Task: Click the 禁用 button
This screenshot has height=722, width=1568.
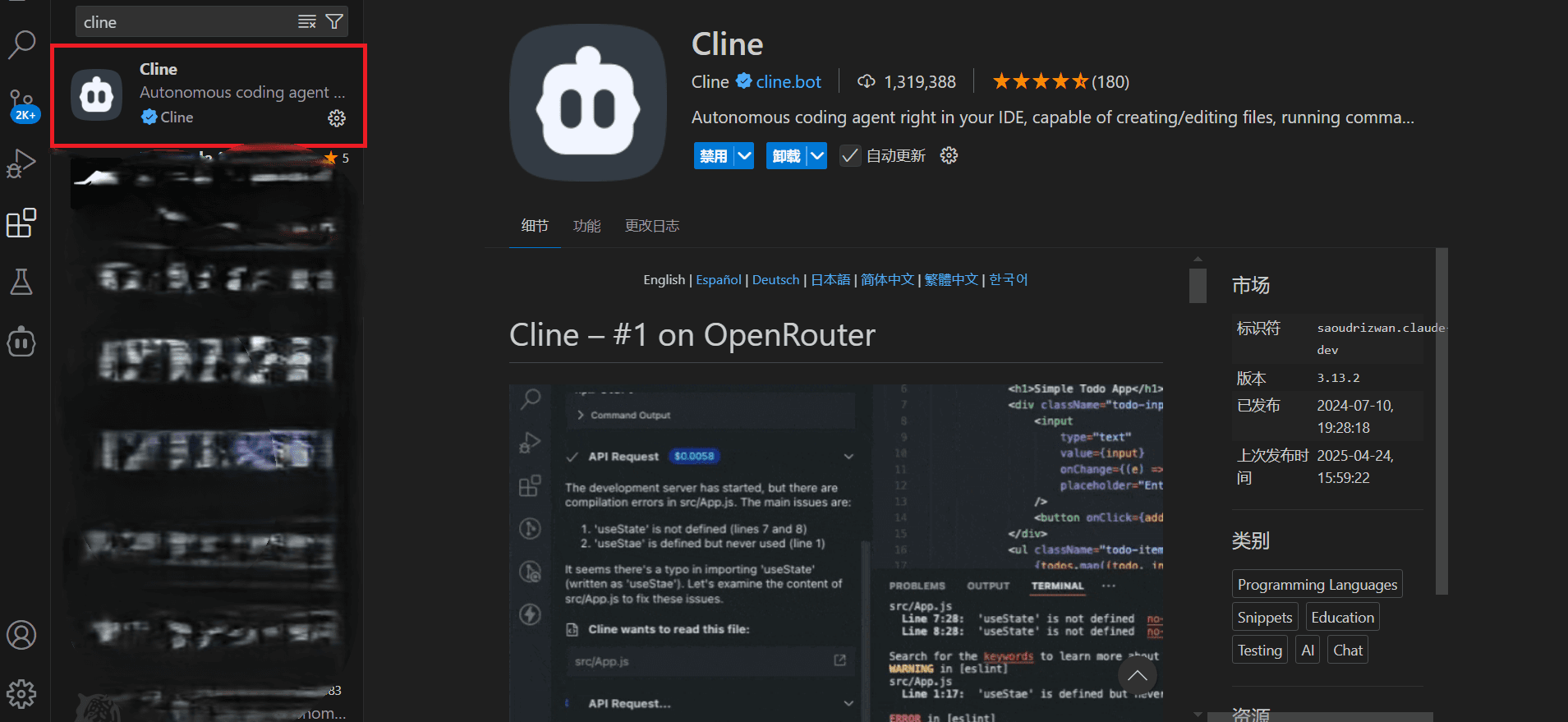Action: coord(713,156)
